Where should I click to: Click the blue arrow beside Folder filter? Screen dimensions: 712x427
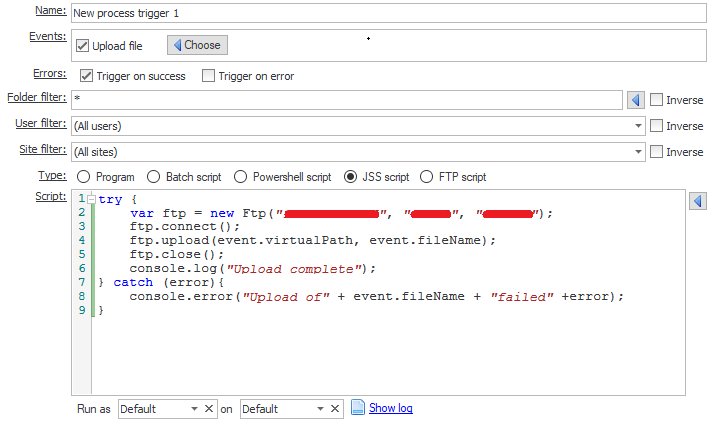(x=634, y=100)
